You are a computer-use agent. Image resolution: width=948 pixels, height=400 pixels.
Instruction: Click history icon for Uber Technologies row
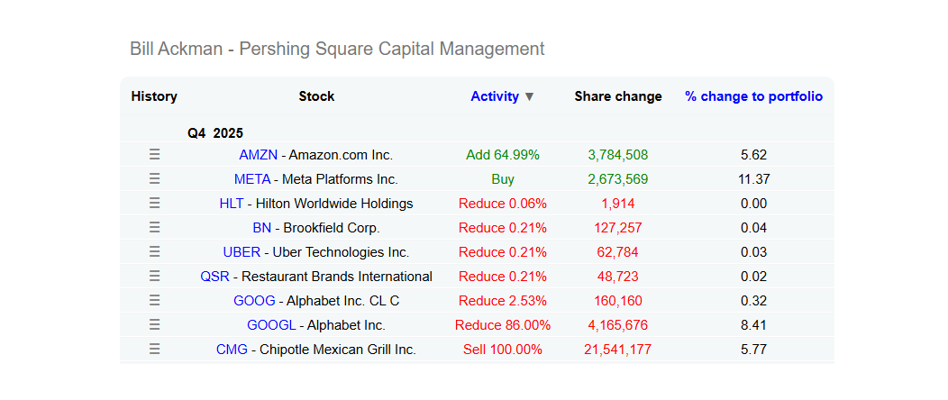coord(155,252)
